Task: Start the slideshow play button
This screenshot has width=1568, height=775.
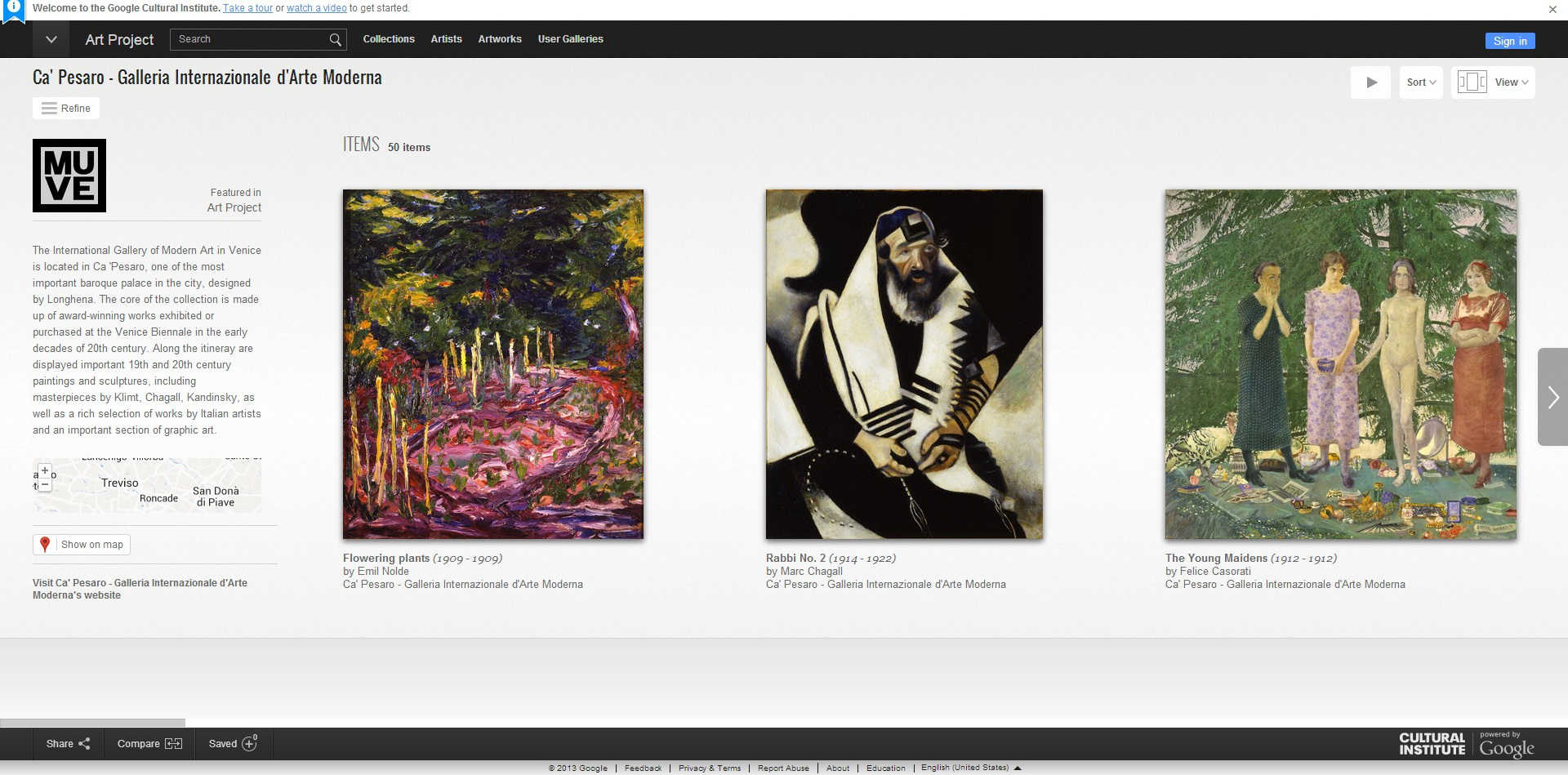Action: click(x=1371, y=82)
